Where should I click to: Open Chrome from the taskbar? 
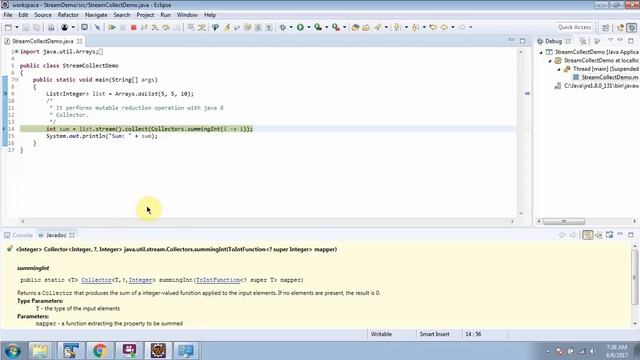tap(100, 351)
